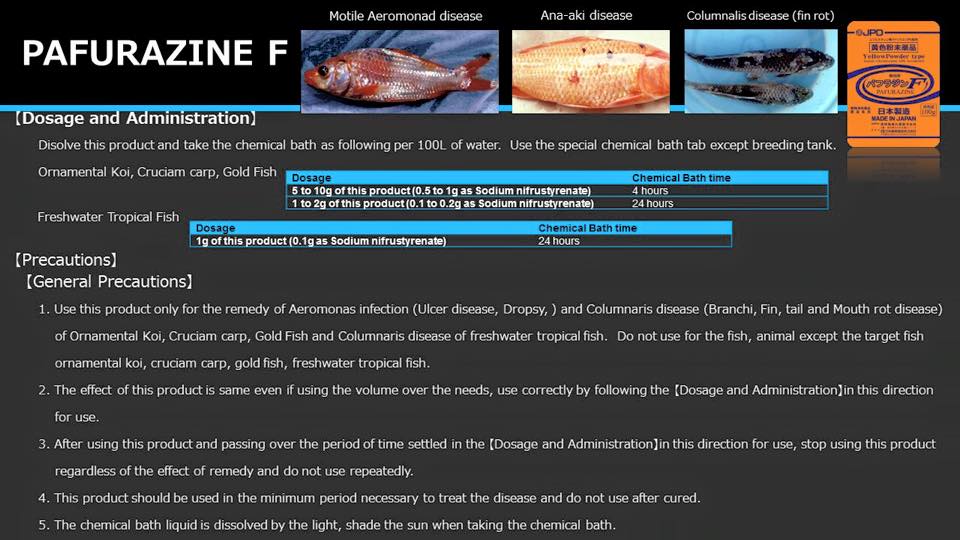This screenshot has height=540, width=960.
Task: Click the PAFURAZINE F title
Action: coord(155,53)
